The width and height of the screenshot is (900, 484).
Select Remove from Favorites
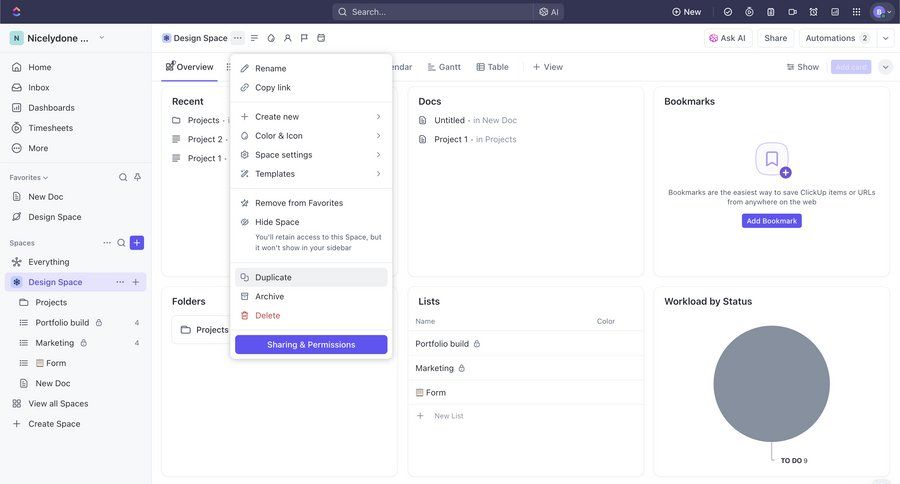[x=311, y=203]
